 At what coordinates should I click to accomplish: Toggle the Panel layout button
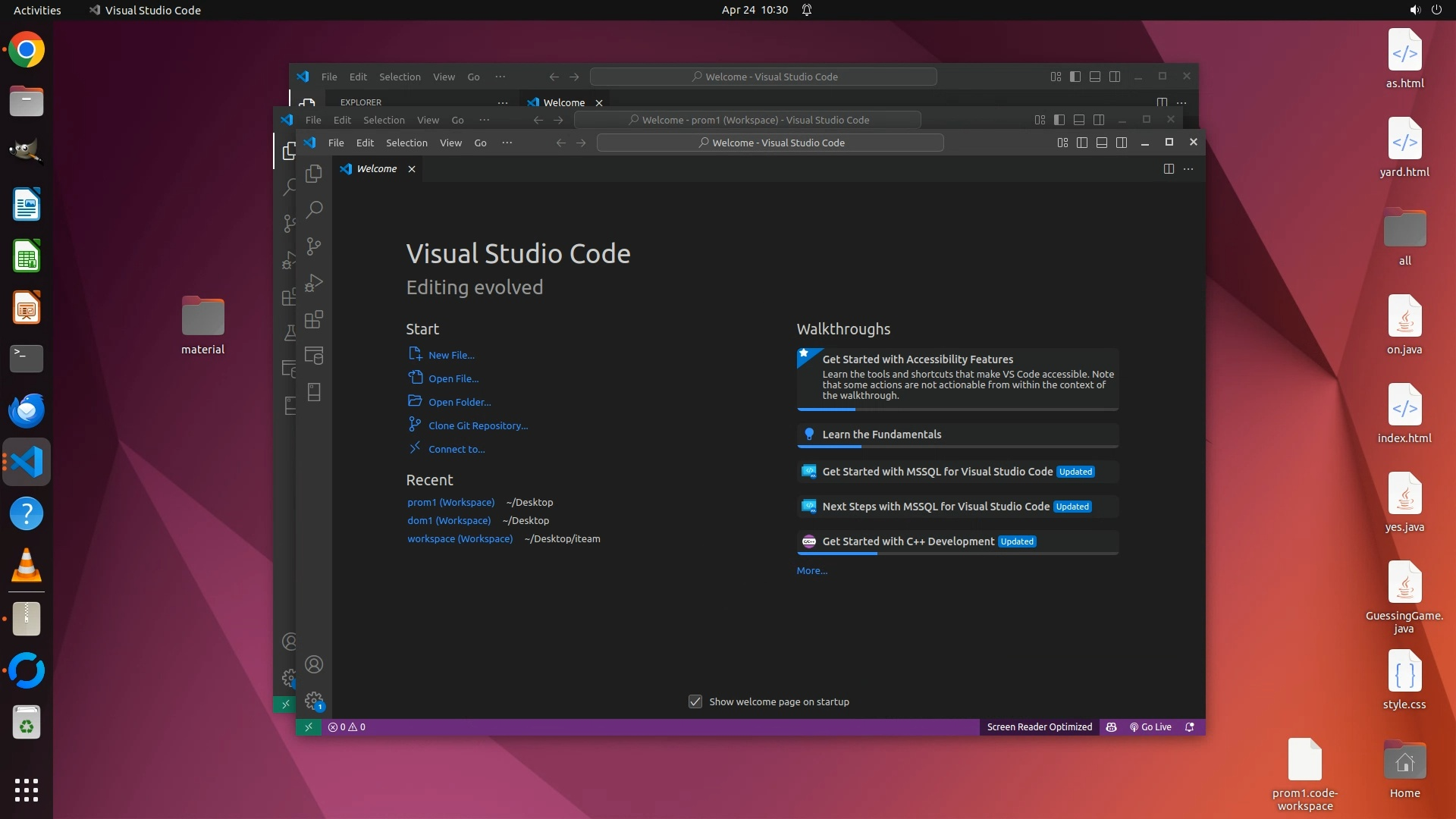[x=1102, y=143]
